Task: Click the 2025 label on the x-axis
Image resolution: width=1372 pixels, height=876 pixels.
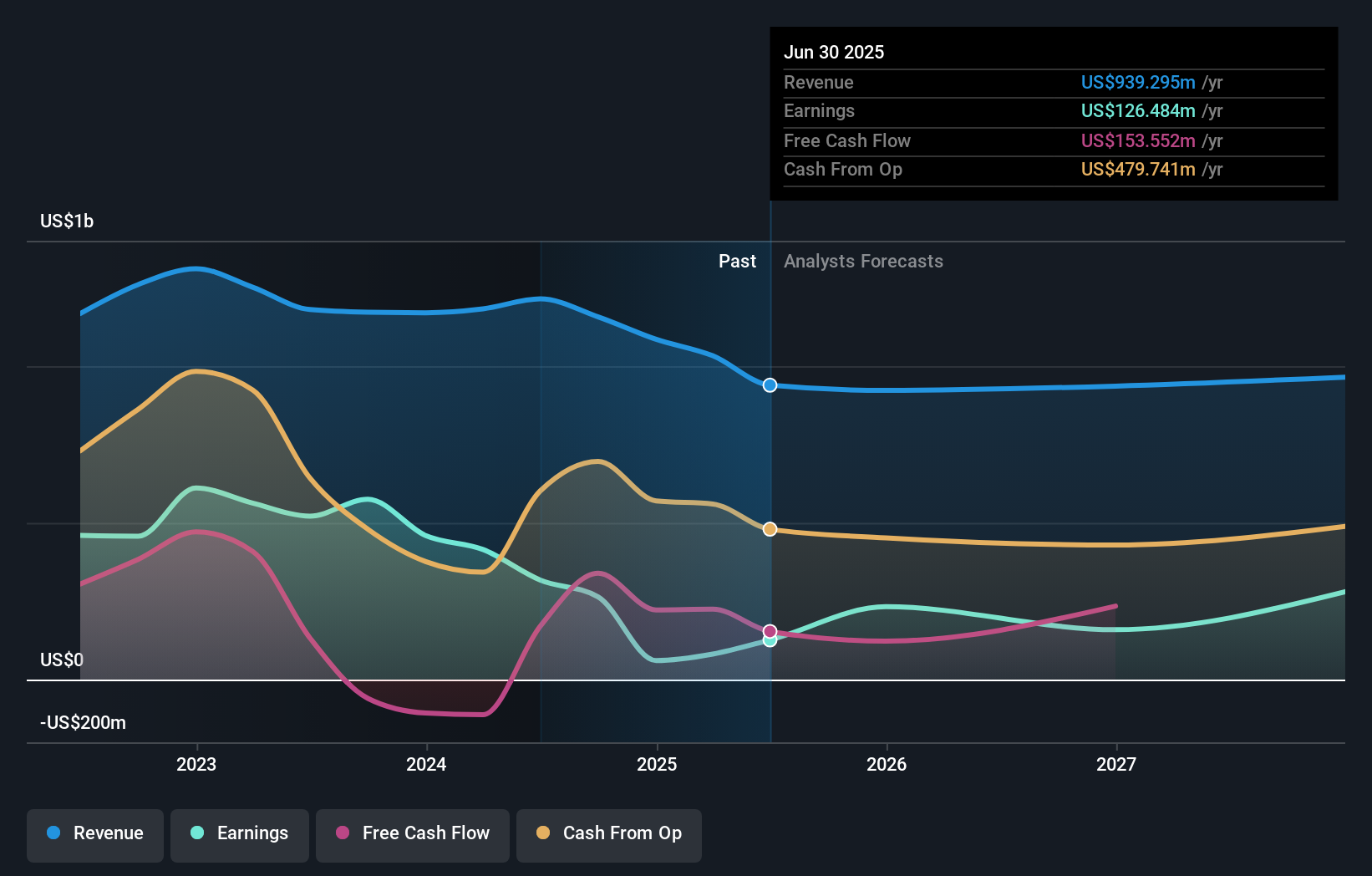Action: (657, 763)
